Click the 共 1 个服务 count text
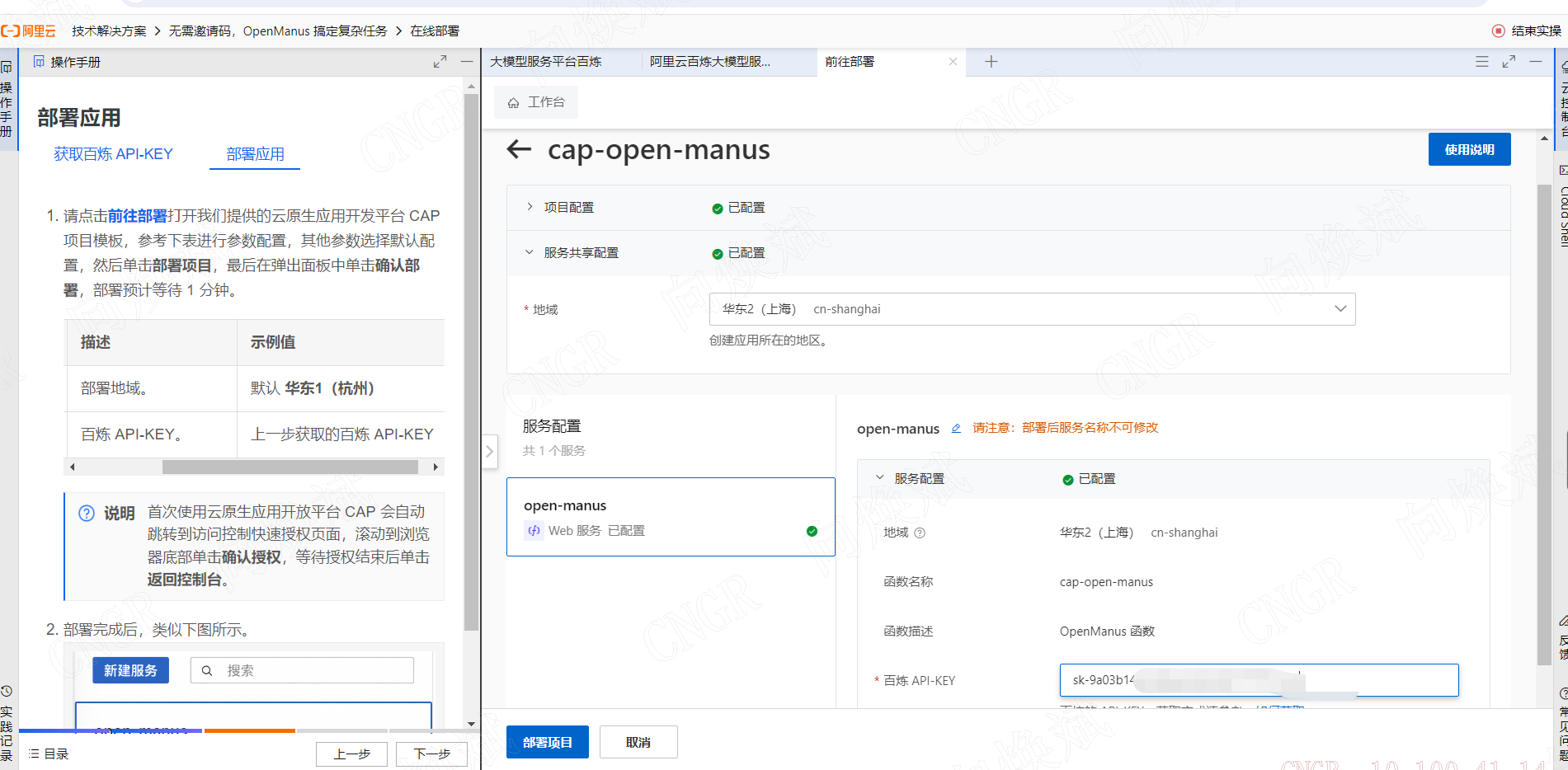Viewport: 1568px width, 770px height. click(553, 451)
